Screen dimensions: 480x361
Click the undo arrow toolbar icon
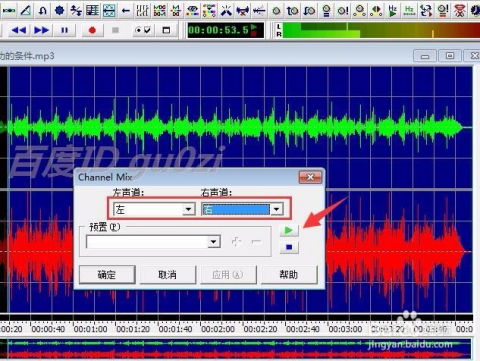click(42, 11)
